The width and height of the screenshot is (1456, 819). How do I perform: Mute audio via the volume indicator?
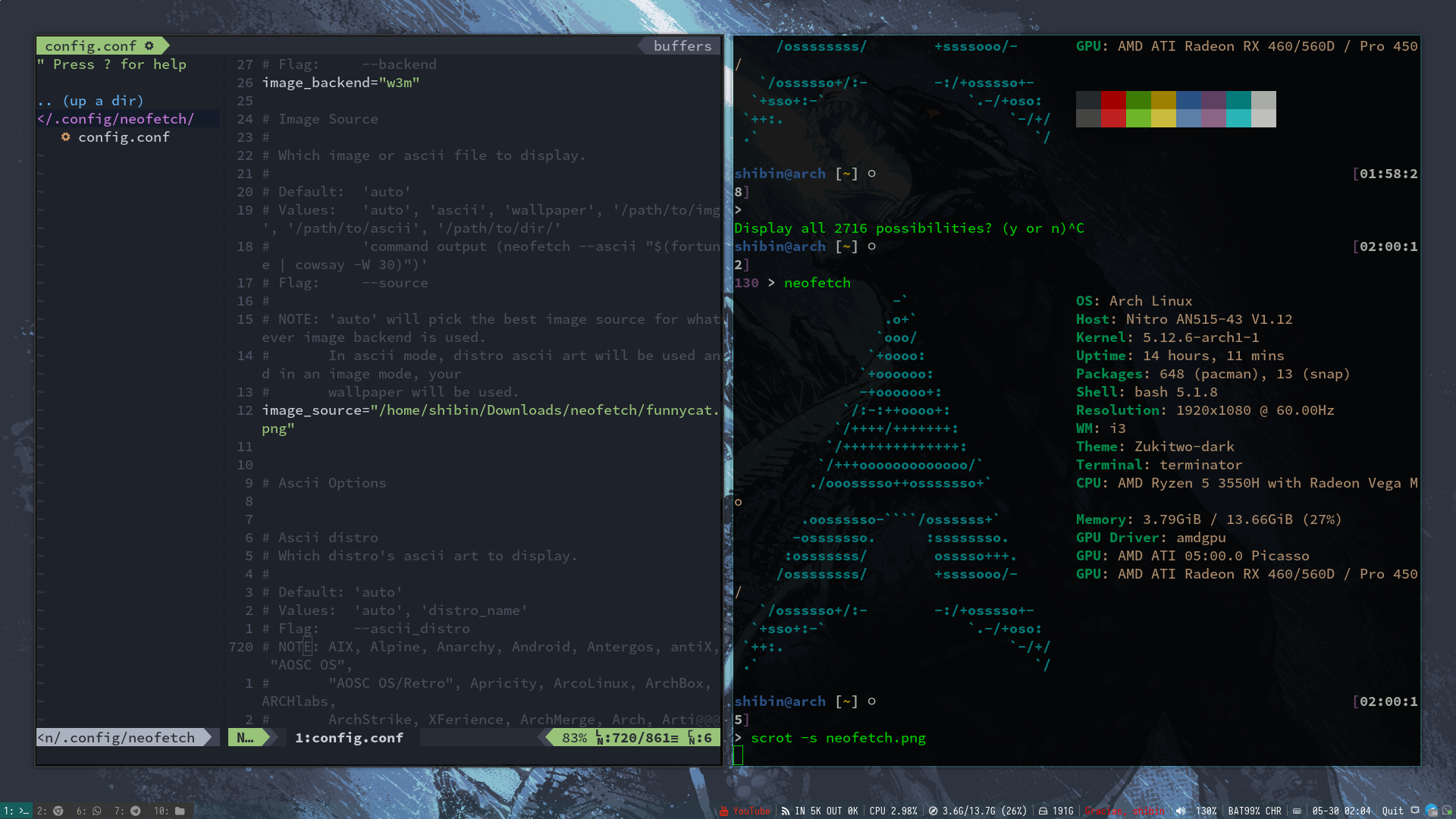click(1181, 811)
